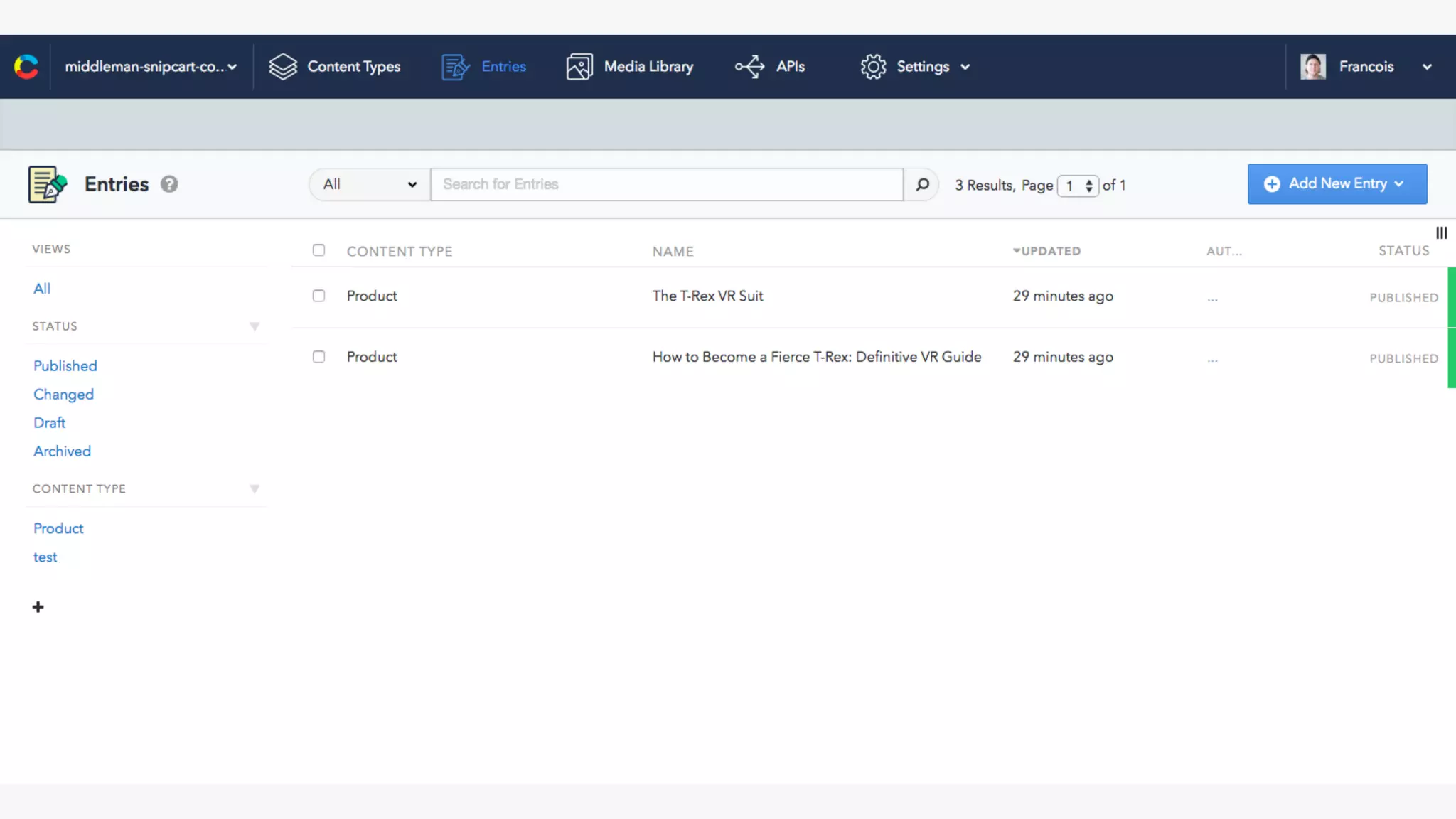Click the Entries page header icon
1456x819 pixels.
(47, 184)
